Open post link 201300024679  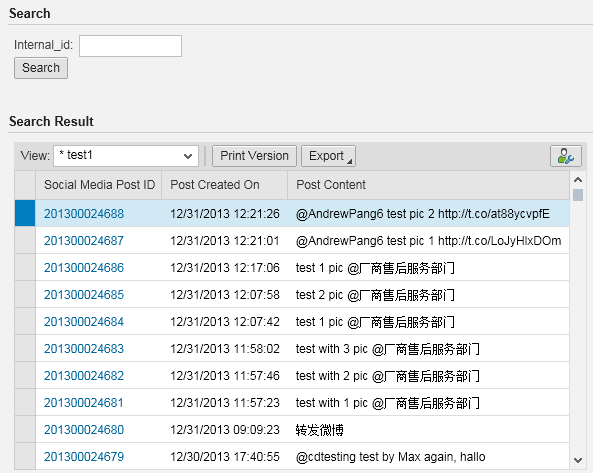84,457
